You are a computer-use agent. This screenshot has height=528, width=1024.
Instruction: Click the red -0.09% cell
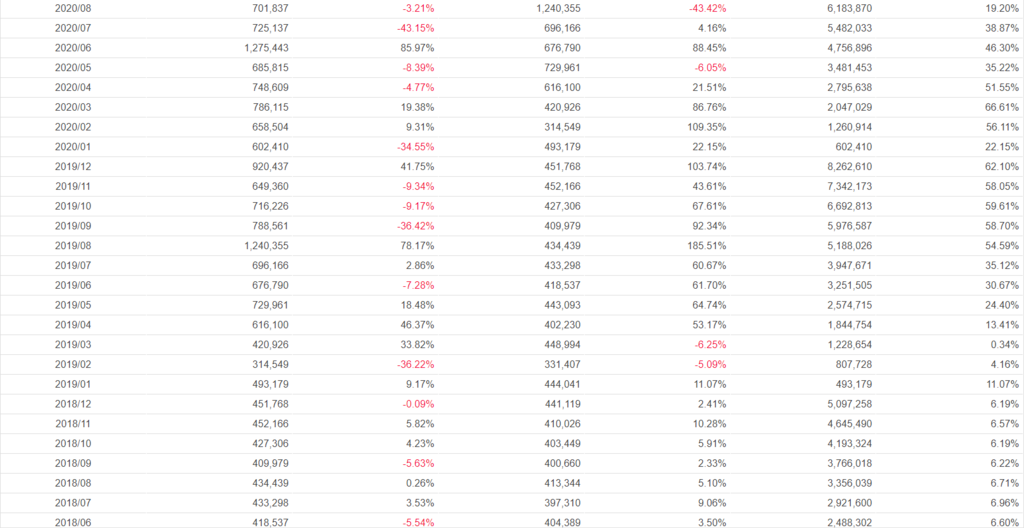click(416, 404)
